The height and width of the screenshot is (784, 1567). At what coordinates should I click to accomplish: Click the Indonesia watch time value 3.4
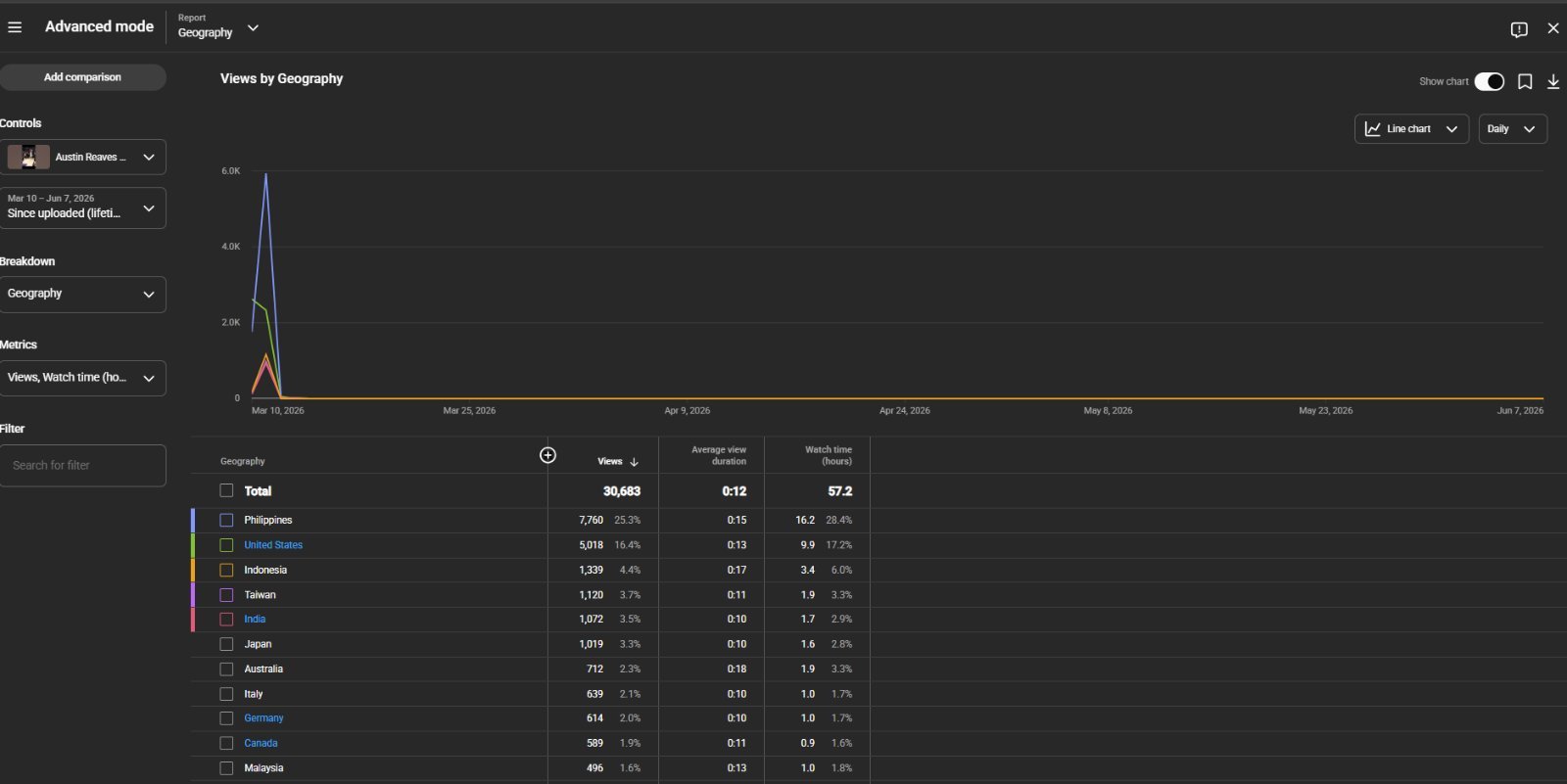point(808,571)
